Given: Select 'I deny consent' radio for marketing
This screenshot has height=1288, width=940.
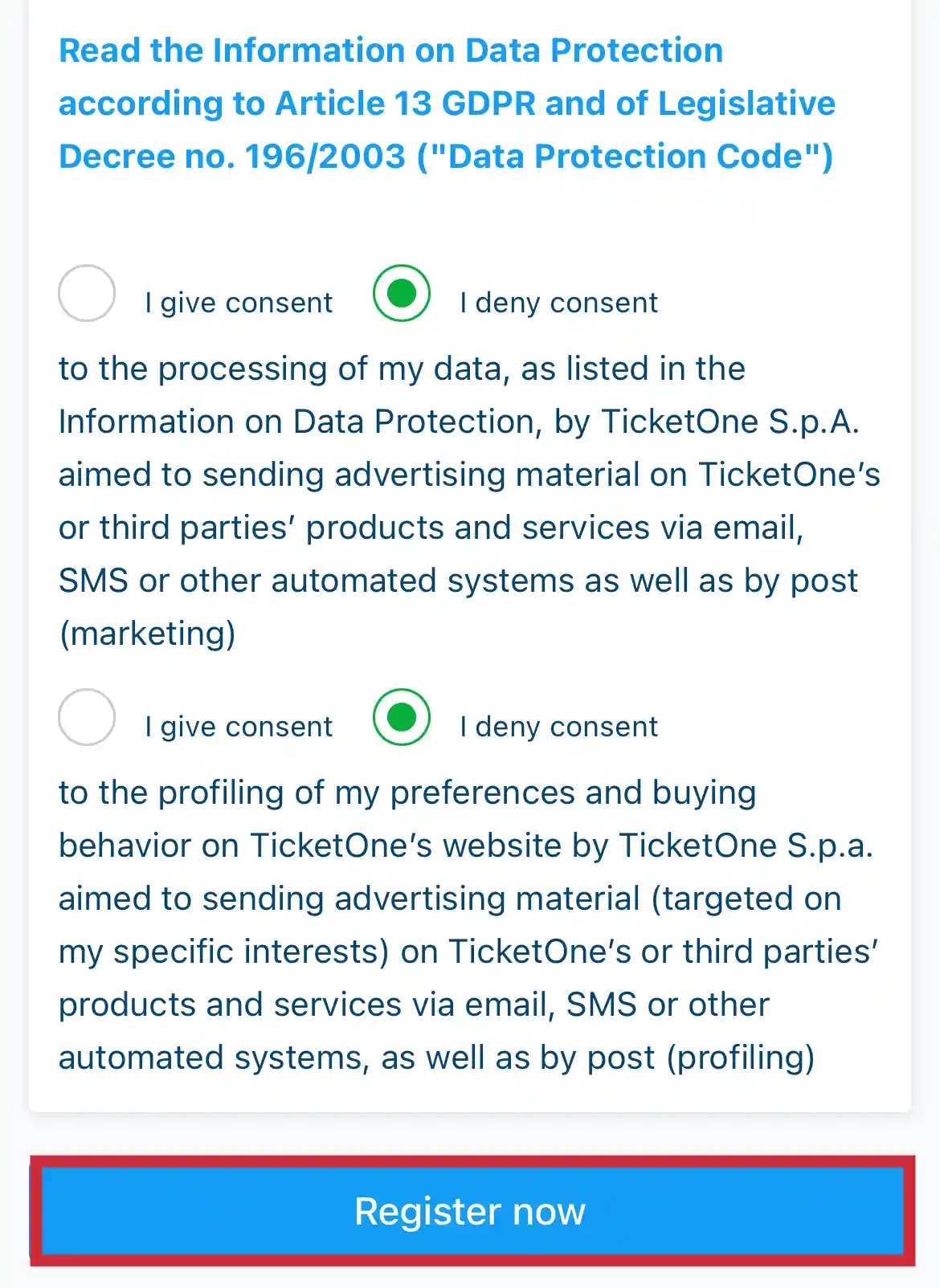Looking at the screenshot, I should pyautogui.click(x=402, y=293).
